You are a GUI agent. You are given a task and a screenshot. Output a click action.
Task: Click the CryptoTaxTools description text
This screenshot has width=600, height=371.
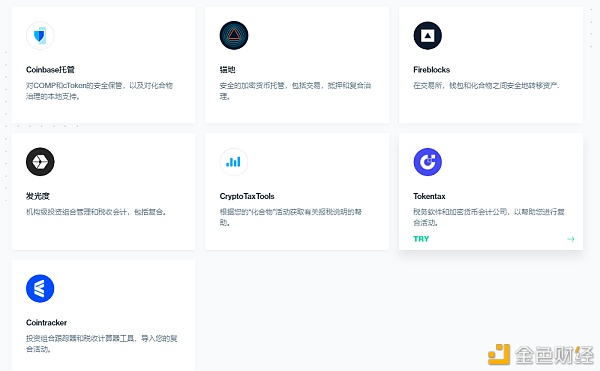tap(291, 217)
